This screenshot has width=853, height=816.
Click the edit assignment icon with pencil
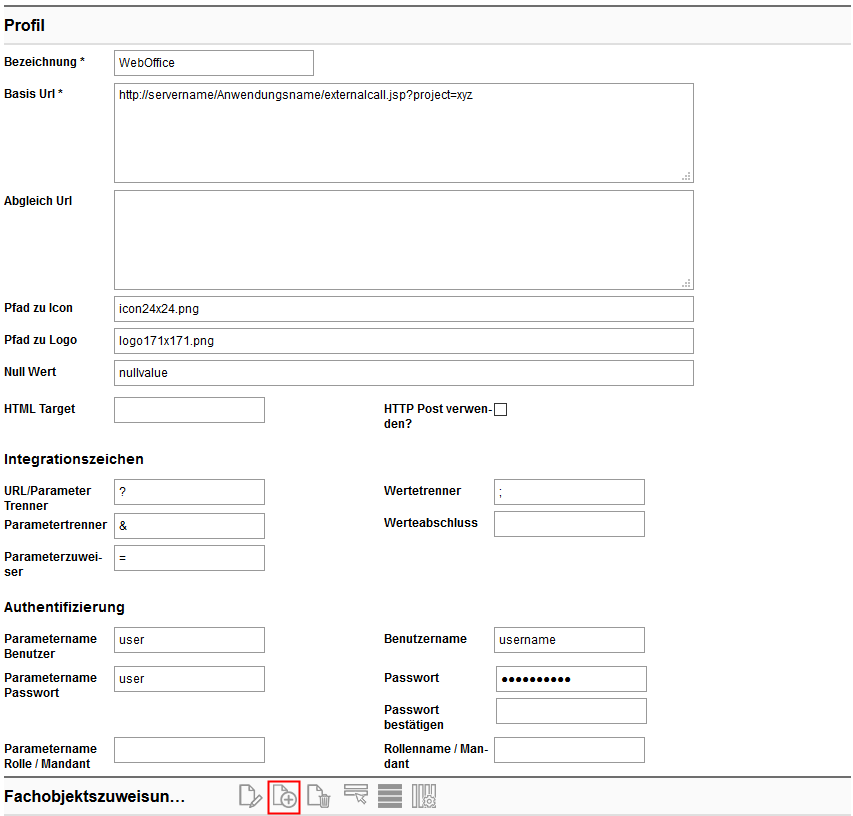(x=250, y=796)
